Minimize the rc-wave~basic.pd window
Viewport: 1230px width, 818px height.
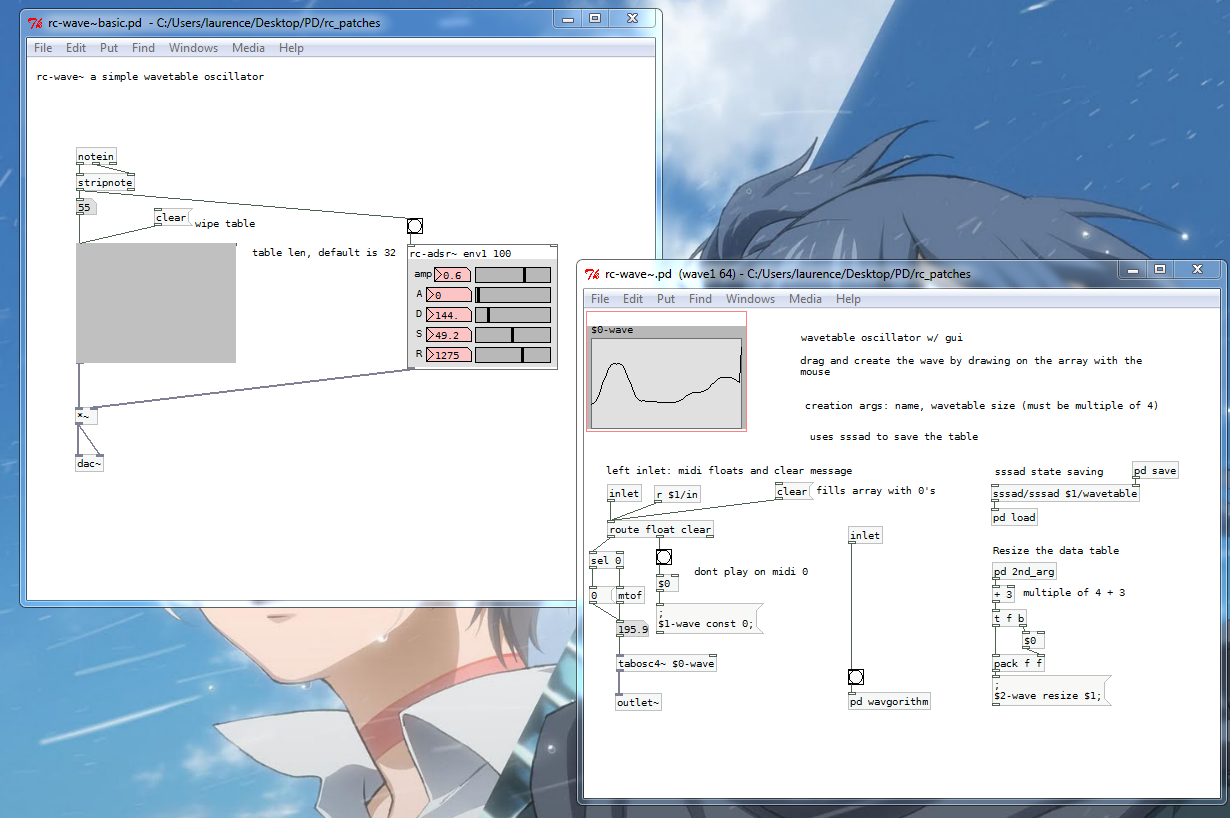(x=567, y=19)
